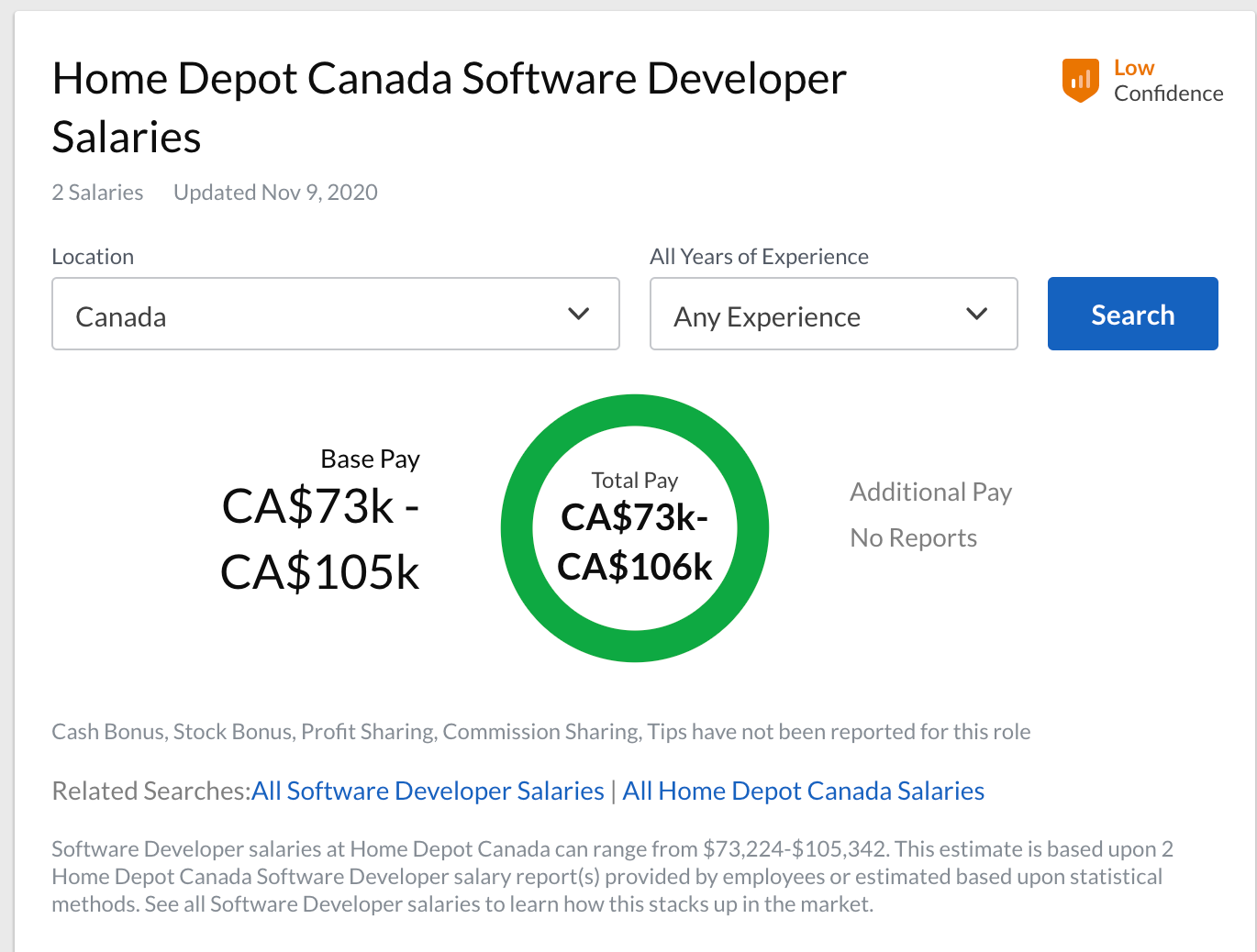Click the 'Low Confidence' label text
This screenshot has width=1257, height=952.
coord(1169,81)
